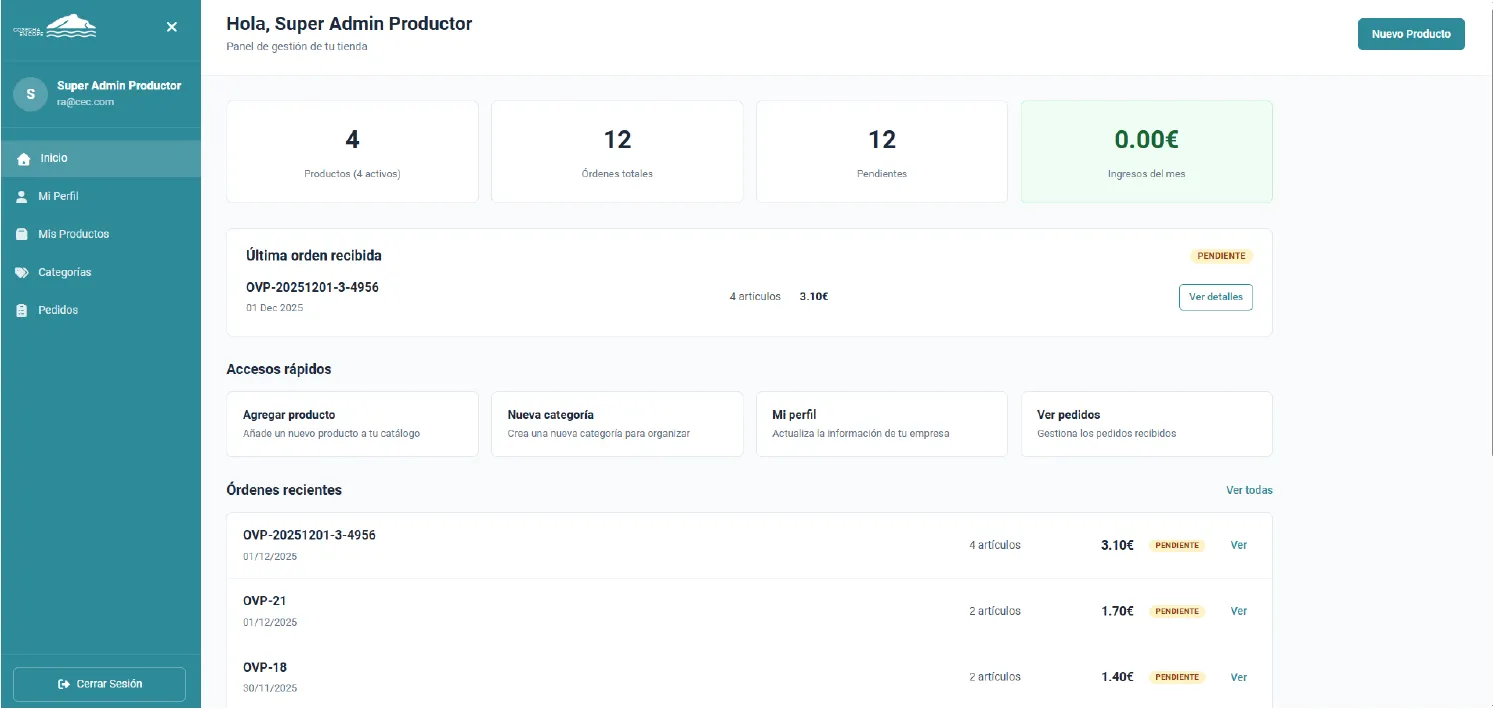Click the user avatar circle with S
The image size is (1493, 710).
pos(30,94)
